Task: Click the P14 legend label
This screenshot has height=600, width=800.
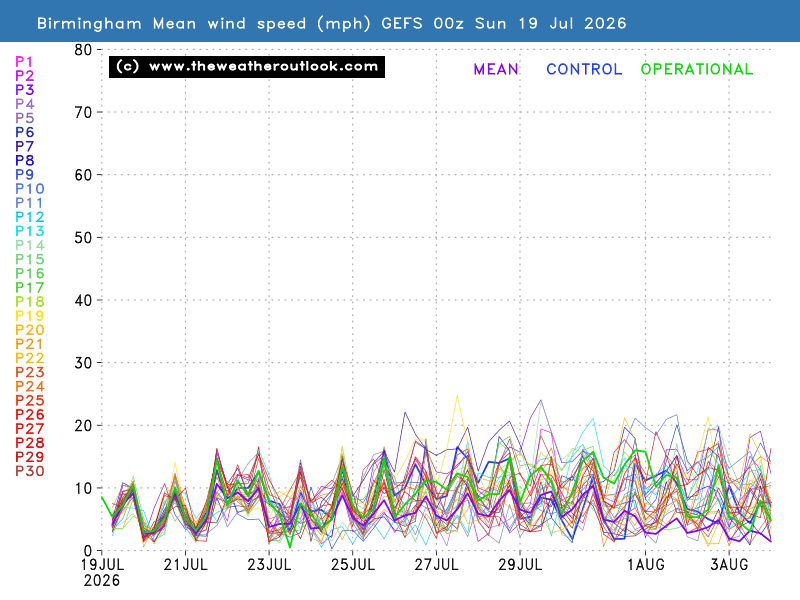Action: click(x=30, y=245)
